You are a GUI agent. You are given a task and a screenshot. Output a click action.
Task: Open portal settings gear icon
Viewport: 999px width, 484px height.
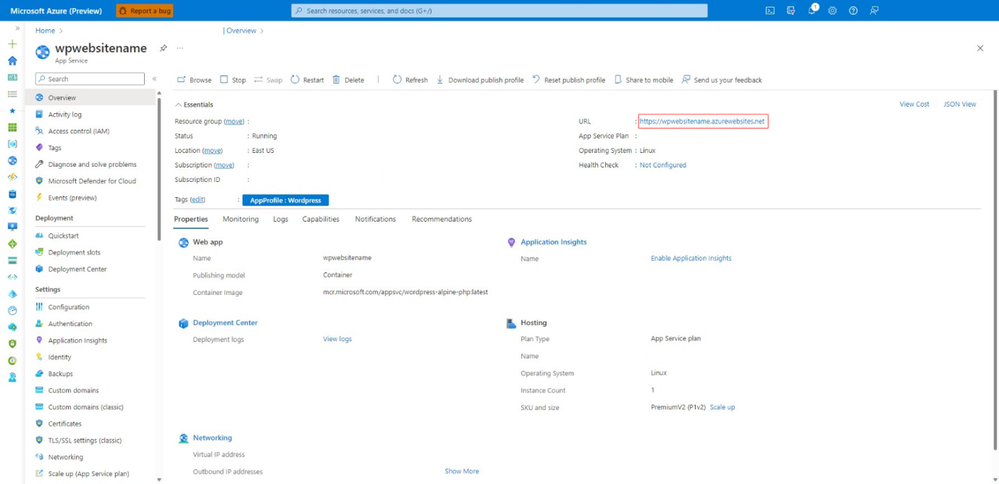click(832, 10)
